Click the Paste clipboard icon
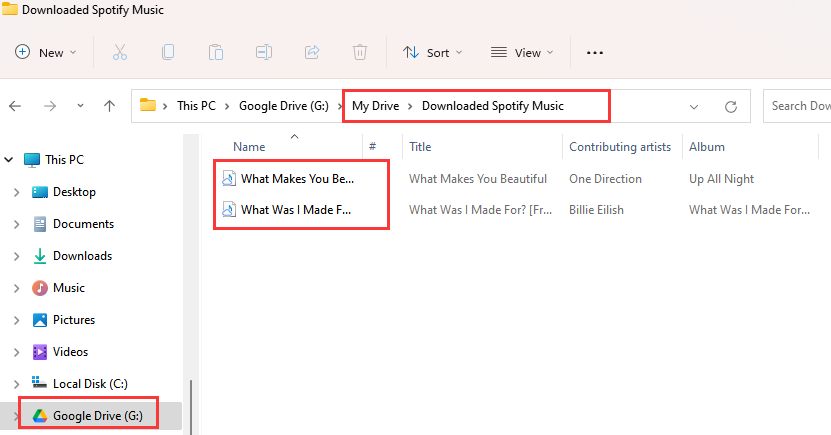Viewport: 831px width, 435px height. (x=215, y=52)
